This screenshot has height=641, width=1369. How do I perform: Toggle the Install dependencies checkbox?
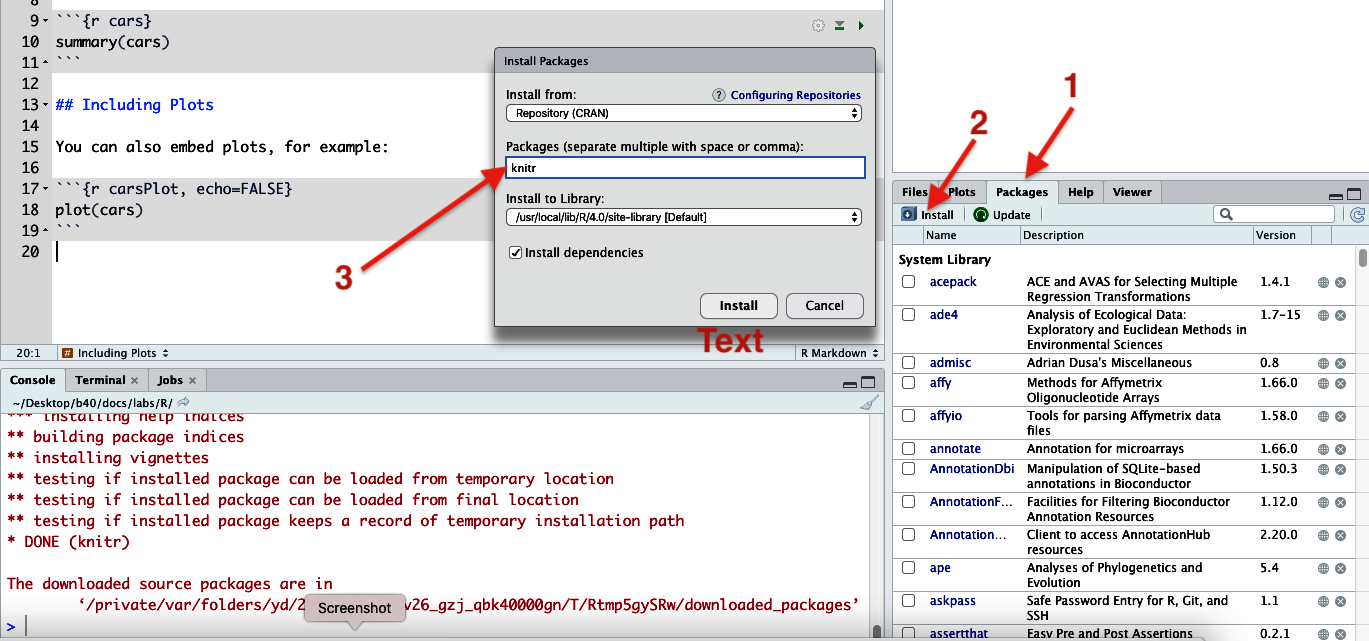516,252
